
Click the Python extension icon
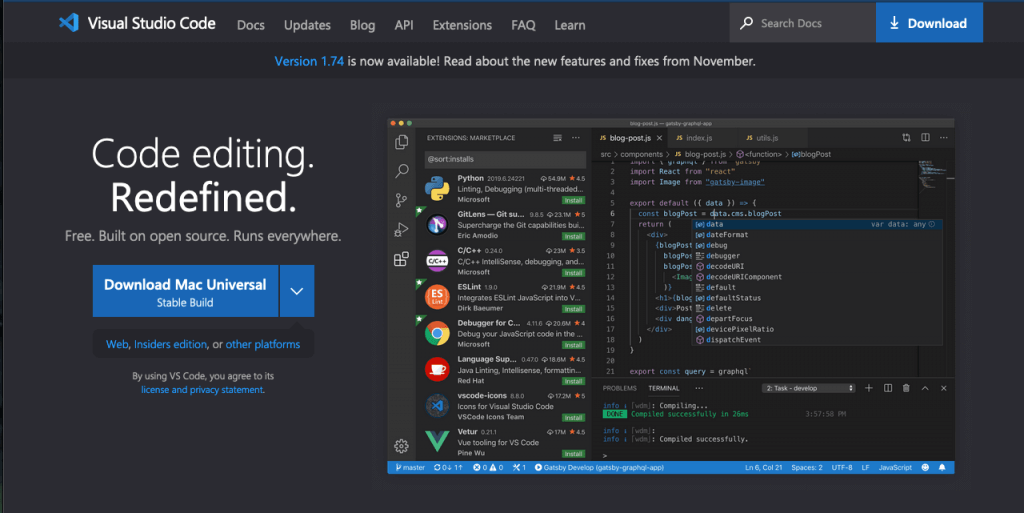437,189
